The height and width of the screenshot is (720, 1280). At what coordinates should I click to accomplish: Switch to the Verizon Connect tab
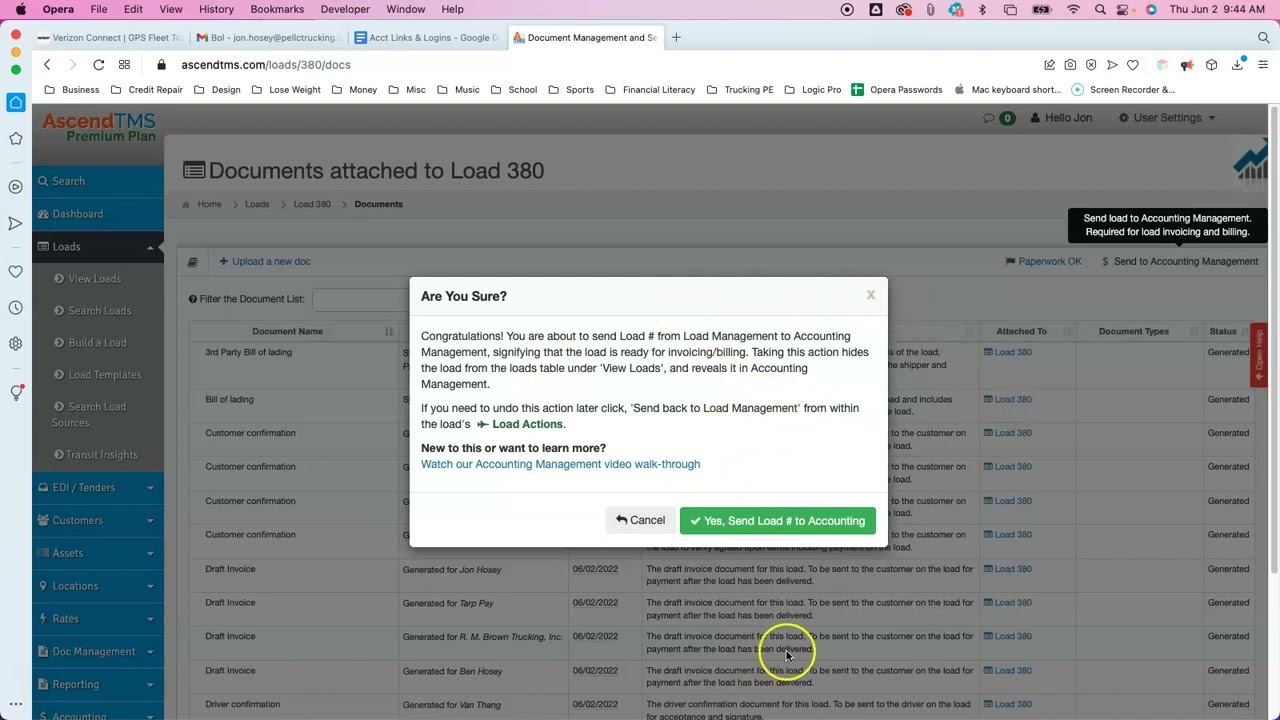(x=109, y=38)
